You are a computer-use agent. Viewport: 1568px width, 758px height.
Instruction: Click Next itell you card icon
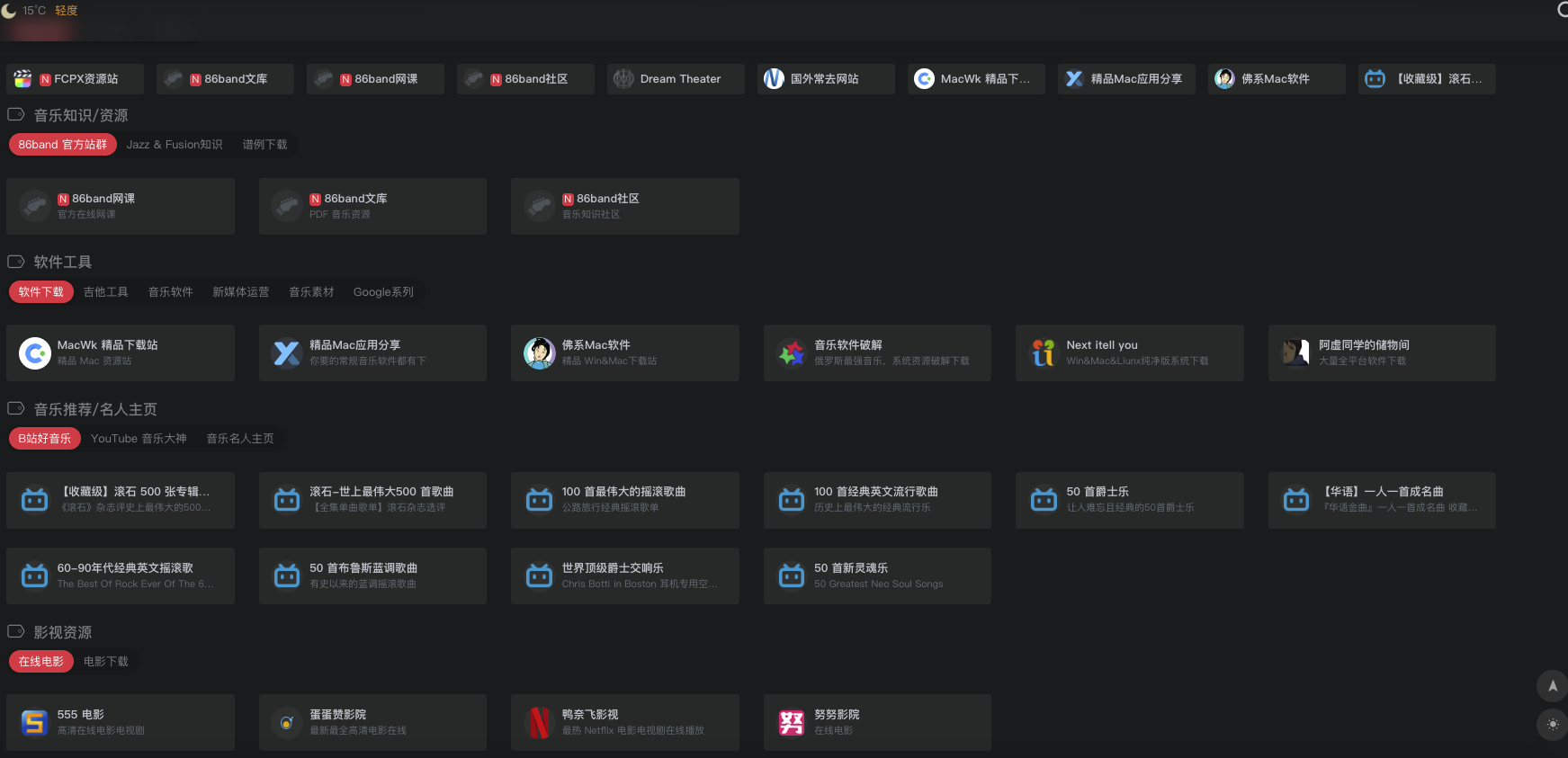point(1044,353)
